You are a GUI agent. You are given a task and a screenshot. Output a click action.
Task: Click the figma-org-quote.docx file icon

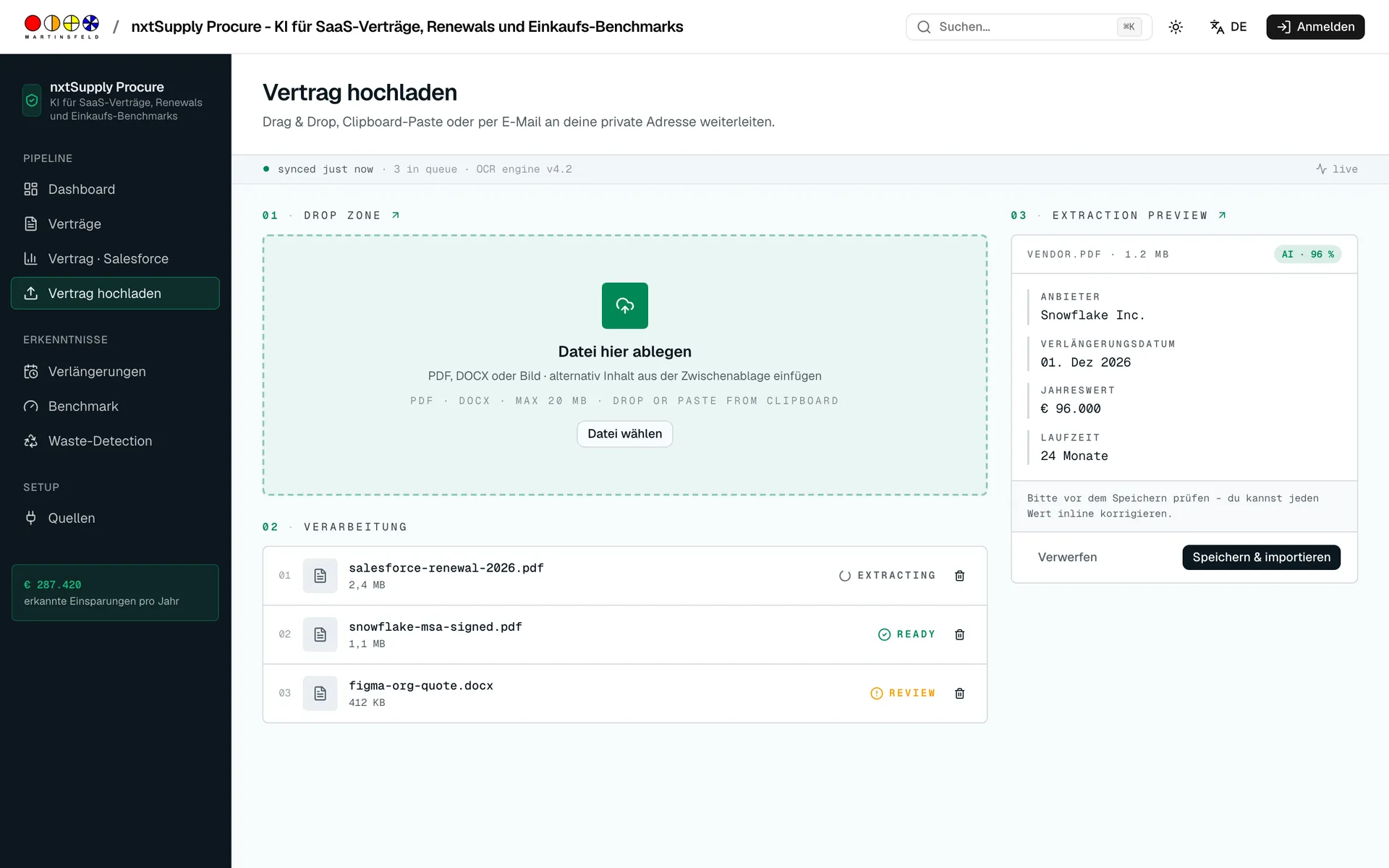[320, 694]
